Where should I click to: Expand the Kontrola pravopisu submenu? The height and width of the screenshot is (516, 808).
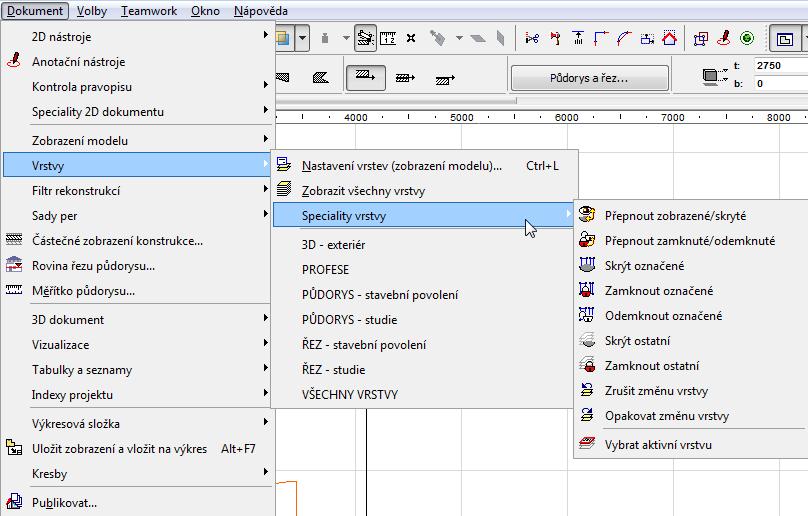(x=137, y=86)
